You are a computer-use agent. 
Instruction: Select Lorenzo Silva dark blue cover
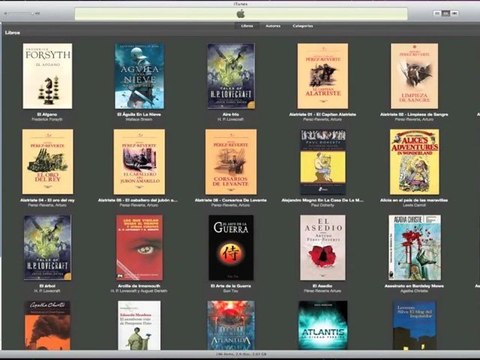coord(414,325)
